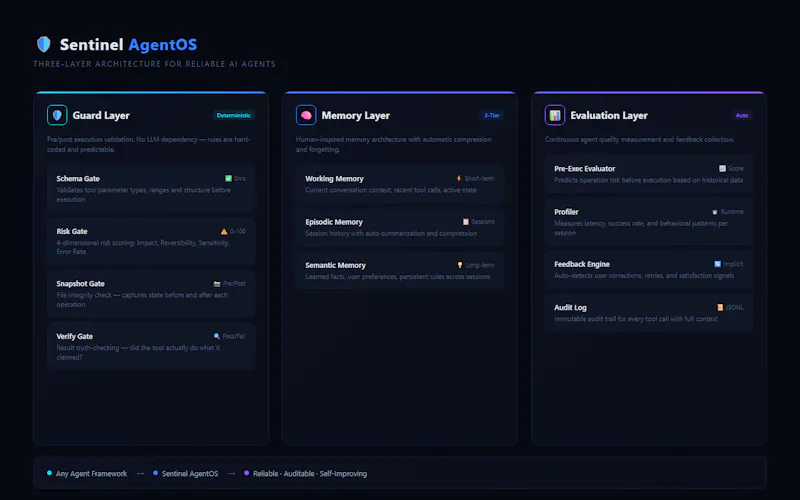Click the Pass/Fail tag on Verify Gate
The width and height of the screenshot is (800, 500).
tap(234, 336)
